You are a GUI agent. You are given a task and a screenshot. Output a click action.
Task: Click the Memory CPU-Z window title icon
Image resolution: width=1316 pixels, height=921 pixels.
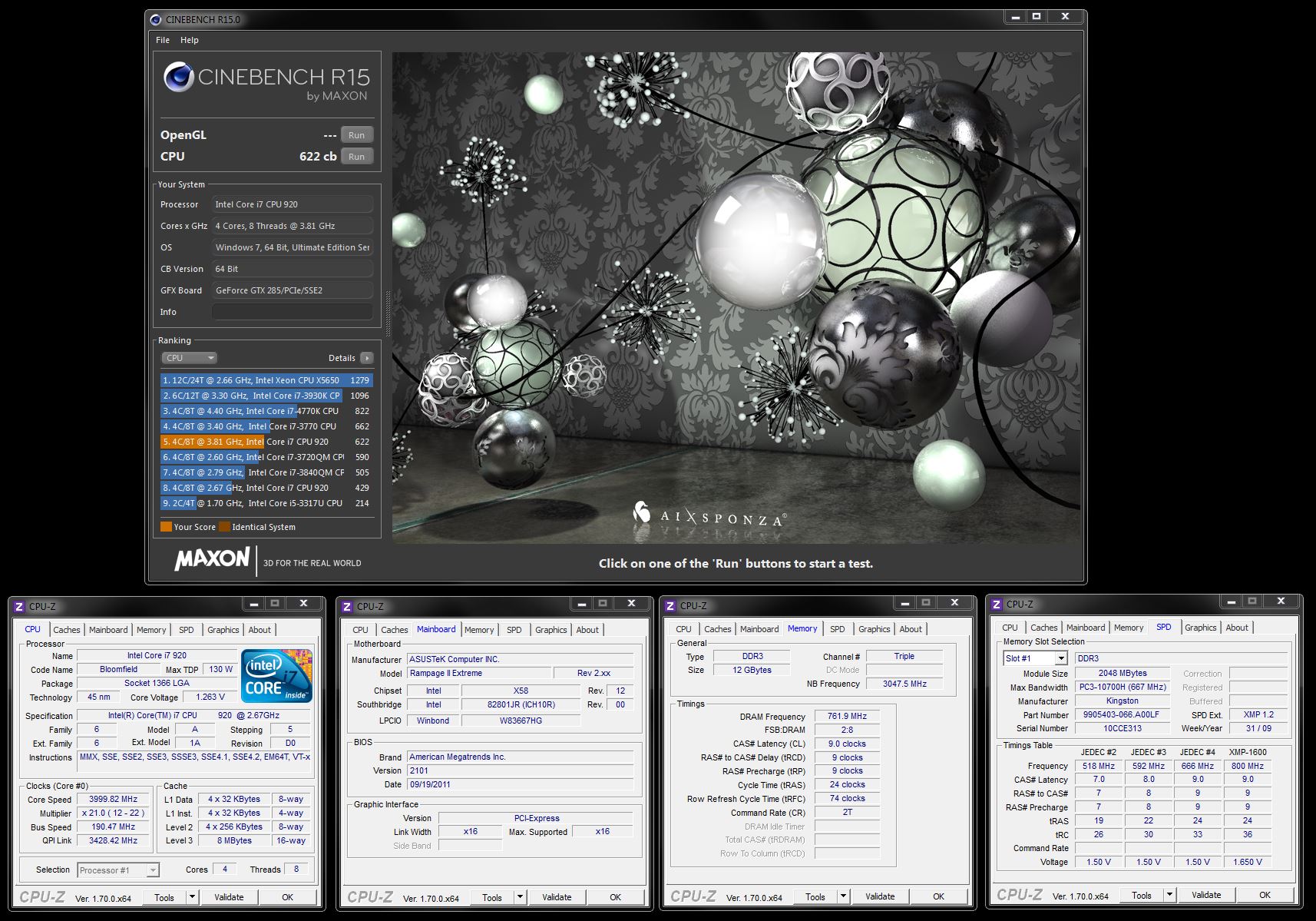point(670,606)
